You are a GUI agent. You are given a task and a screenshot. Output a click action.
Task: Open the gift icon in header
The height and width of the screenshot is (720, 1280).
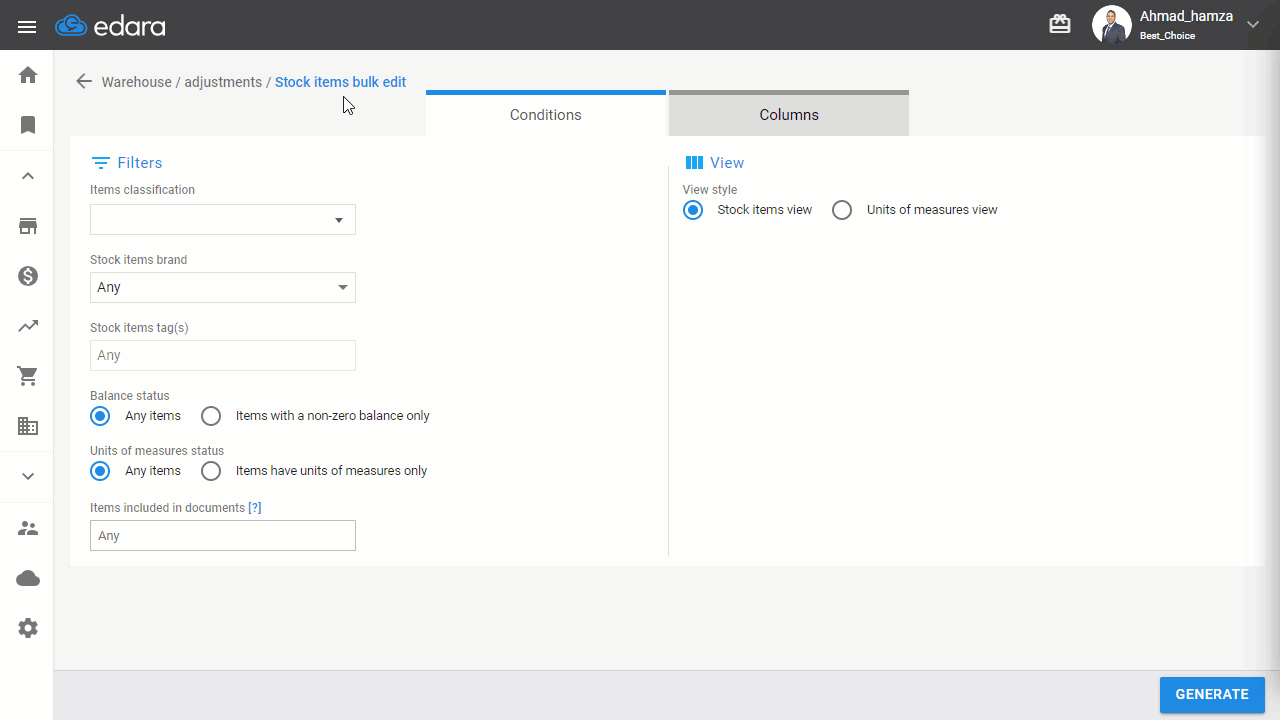pos(1060,24)
